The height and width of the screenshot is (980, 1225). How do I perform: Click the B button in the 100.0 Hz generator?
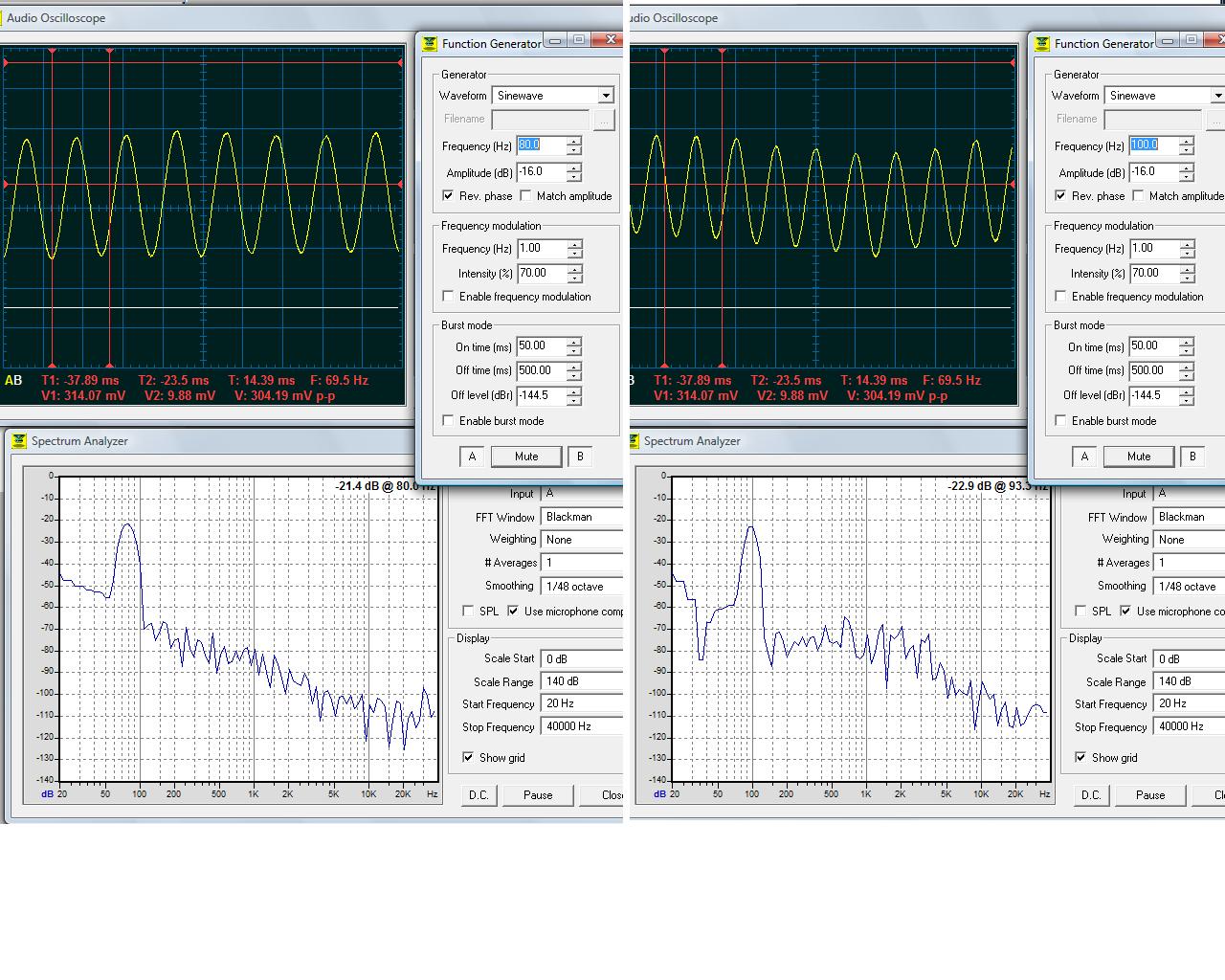click(1192, 457)
